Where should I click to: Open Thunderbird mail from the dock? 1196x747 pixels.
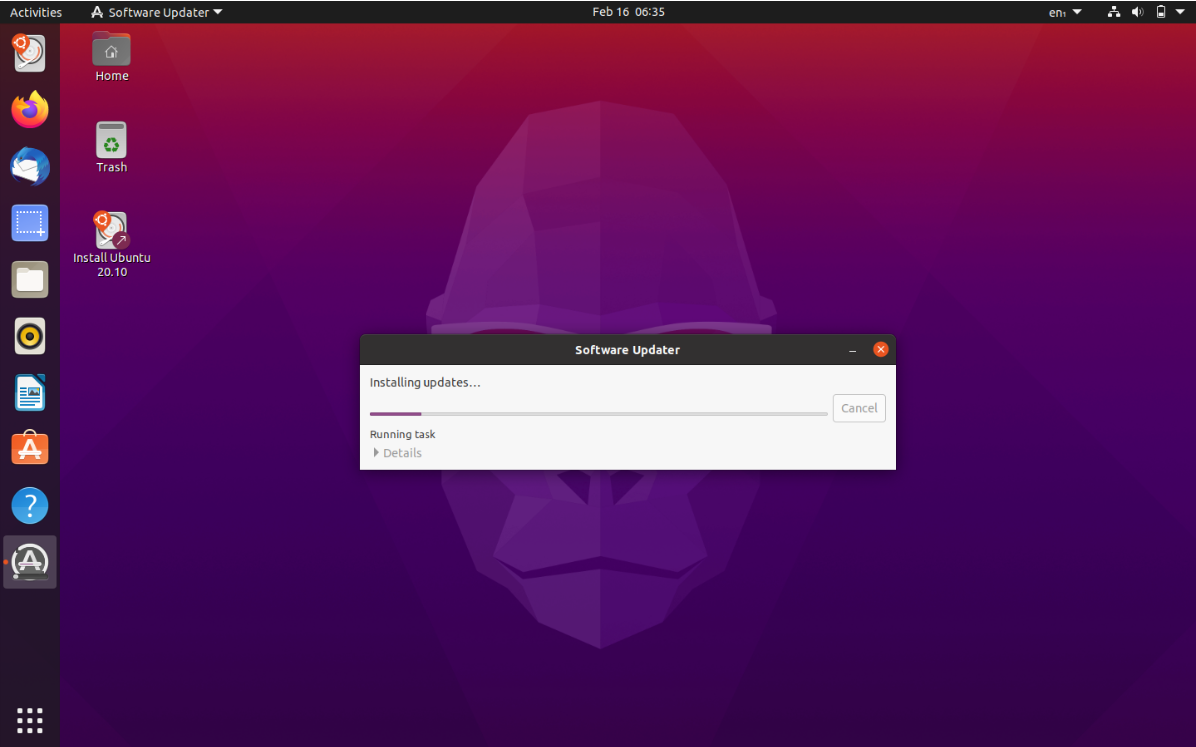tap(30, 166)
